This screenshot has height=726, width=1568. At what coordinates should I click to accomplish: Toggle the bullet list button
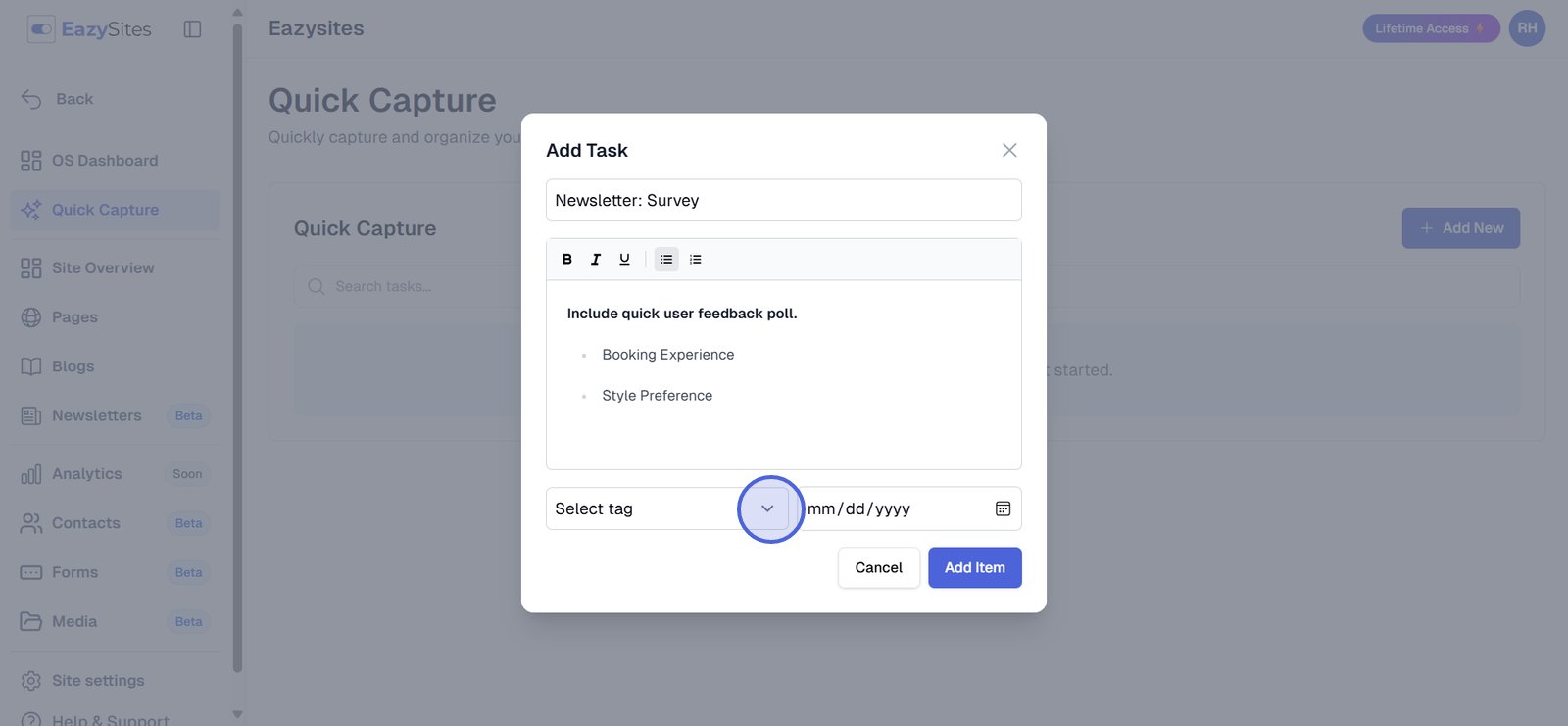tap(666, 260)
